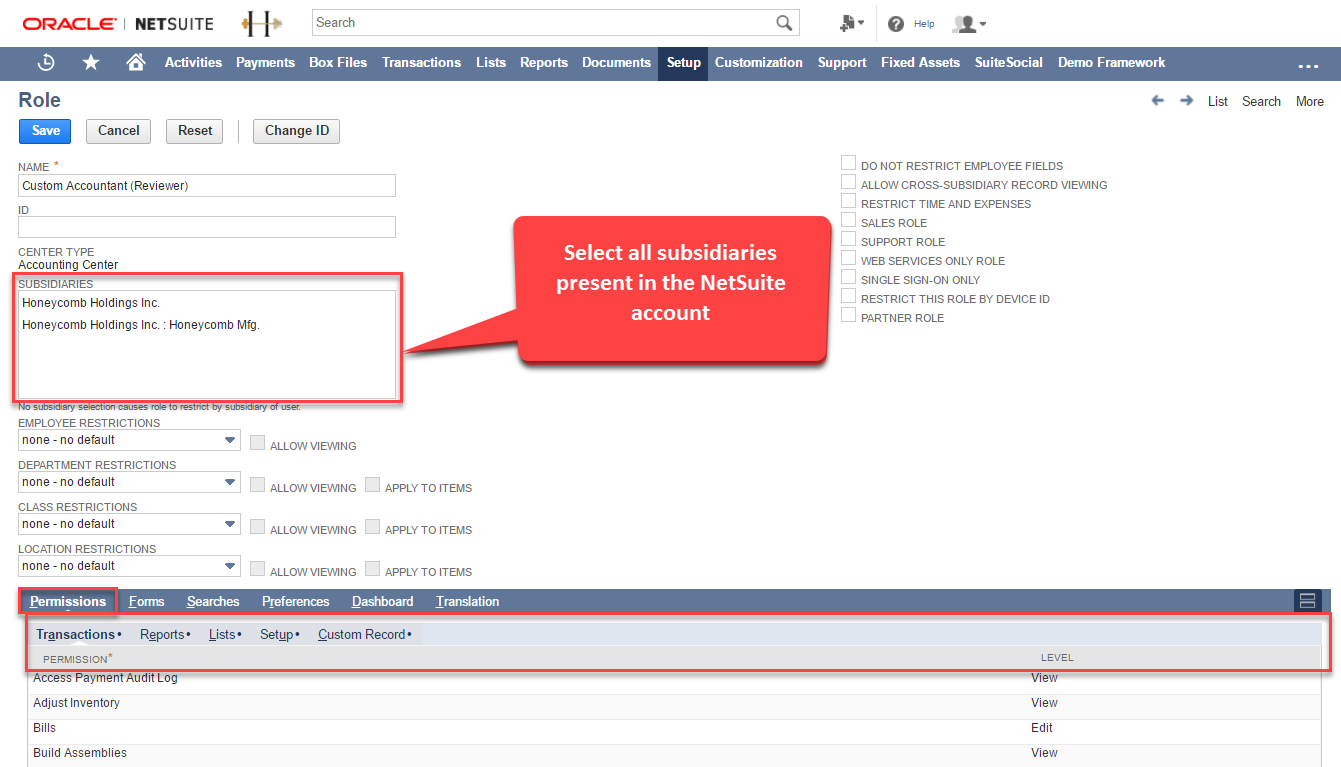
Task: Open the Recent Records clock icon
Action: tap(46, 62)
